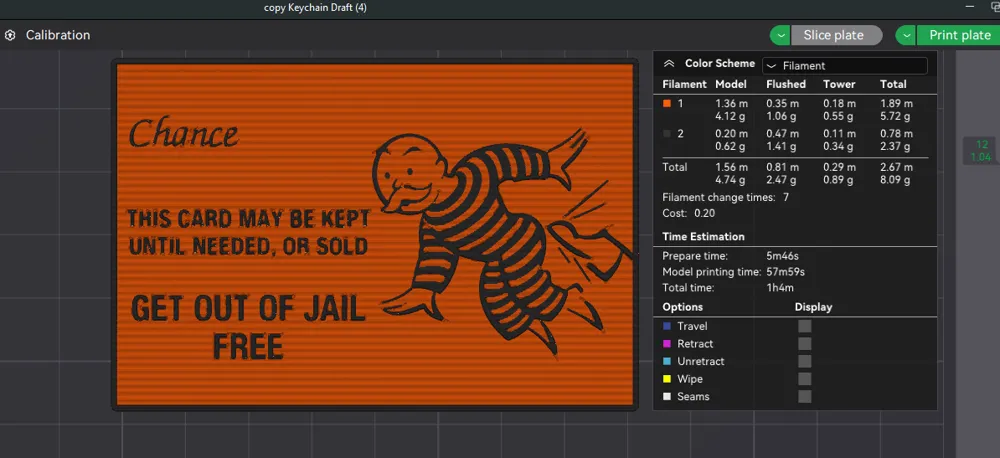
Task: Click the sliced Chance card preview
Action: pyautogui.click(x=375, y=235)
